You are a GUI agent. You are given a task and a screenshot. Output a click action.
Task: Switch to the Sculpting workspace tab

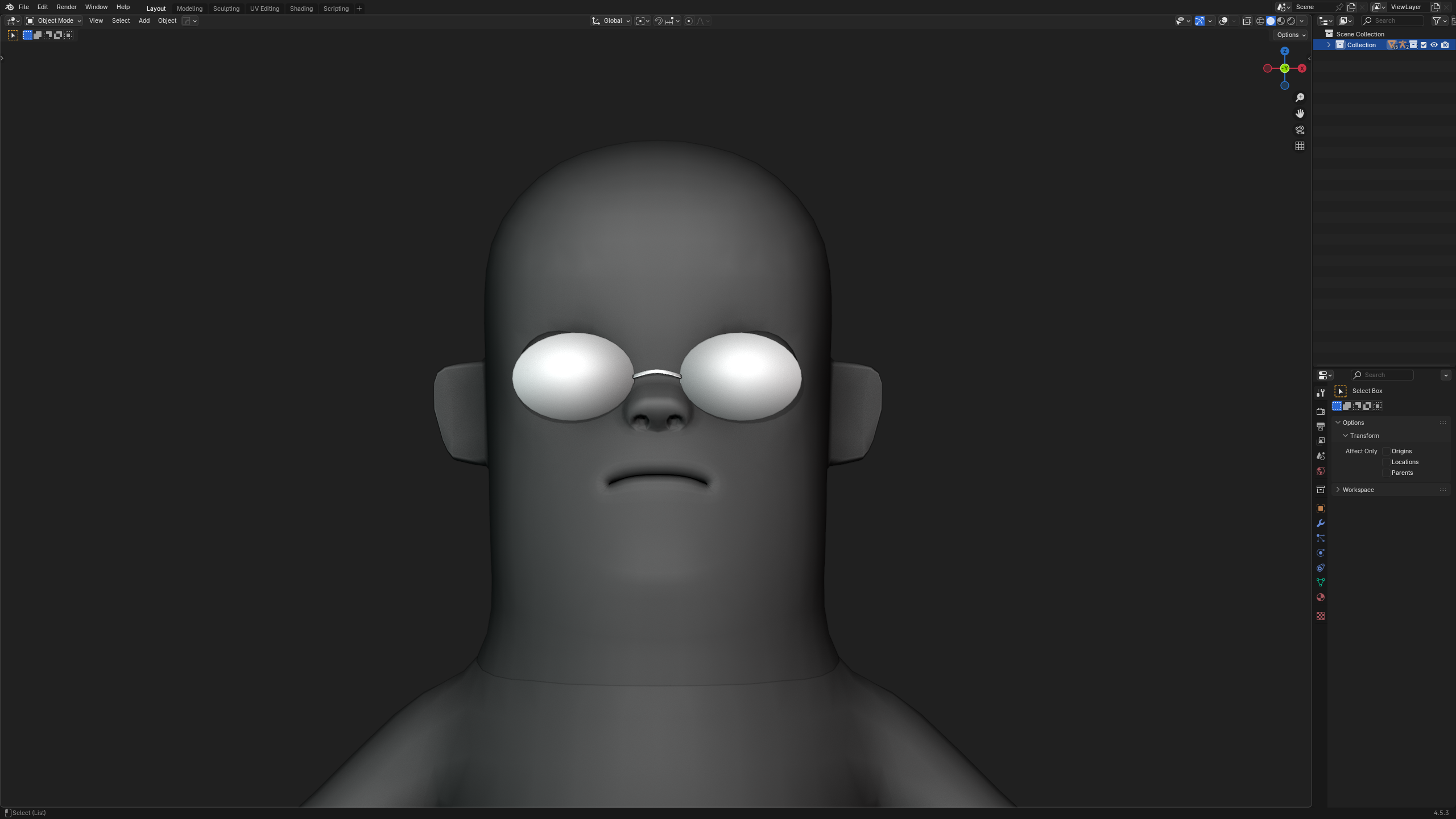[x=226, y=9]
